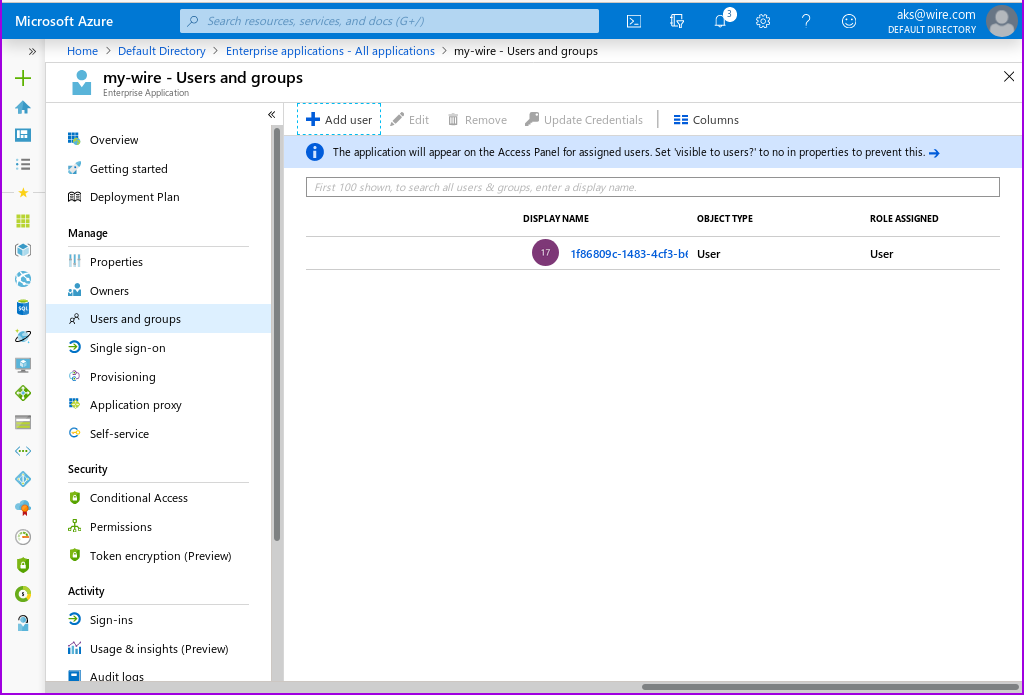Open portal Settings gear icon
Image resolution: width=1024 pixels, height=695 pixels.
point(763,21)
